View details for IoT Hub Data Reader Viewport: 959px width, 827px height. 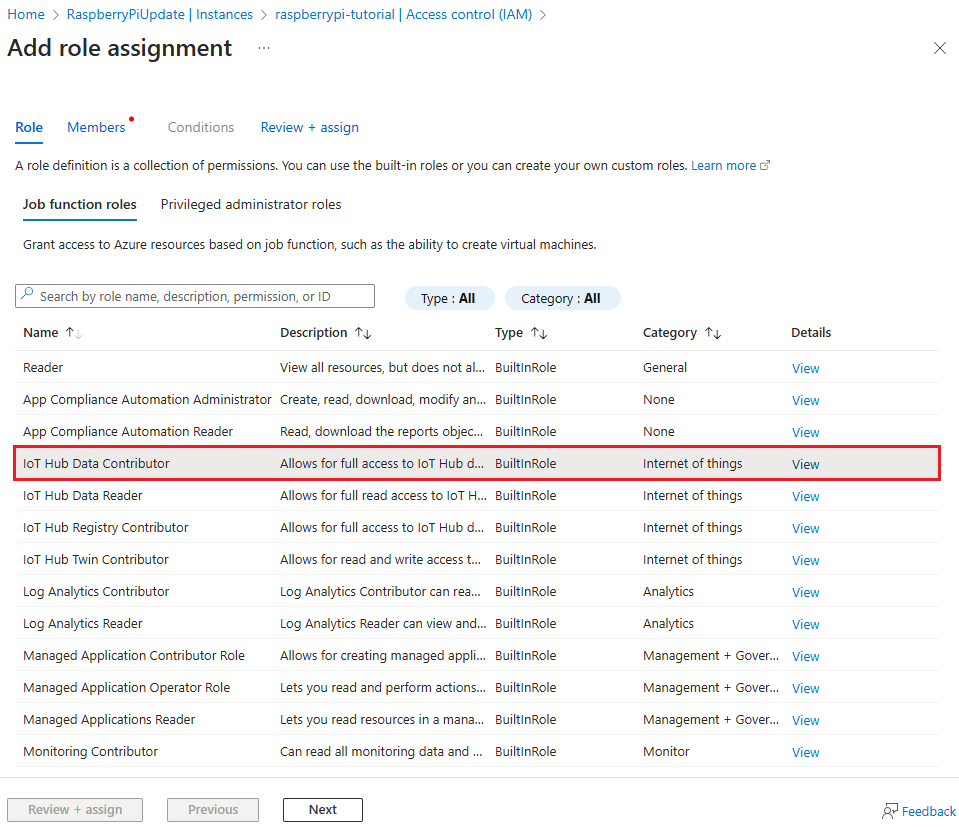point(805,496)
